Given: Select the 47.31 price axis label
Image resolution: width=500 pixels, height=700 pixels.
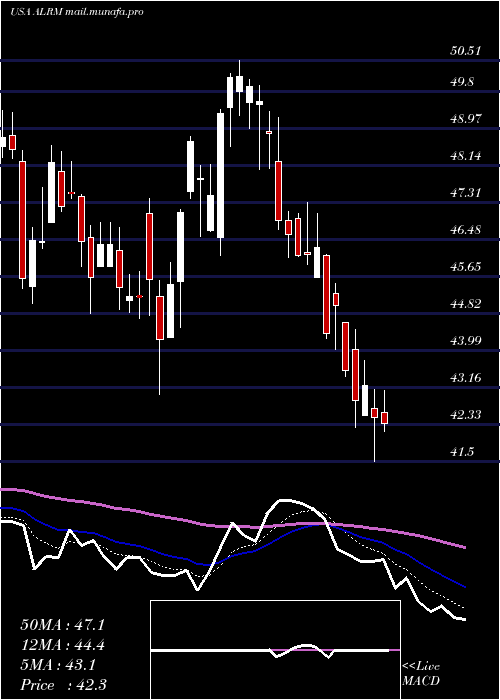Looking at the screenshot, I should [x=466, y=193].
